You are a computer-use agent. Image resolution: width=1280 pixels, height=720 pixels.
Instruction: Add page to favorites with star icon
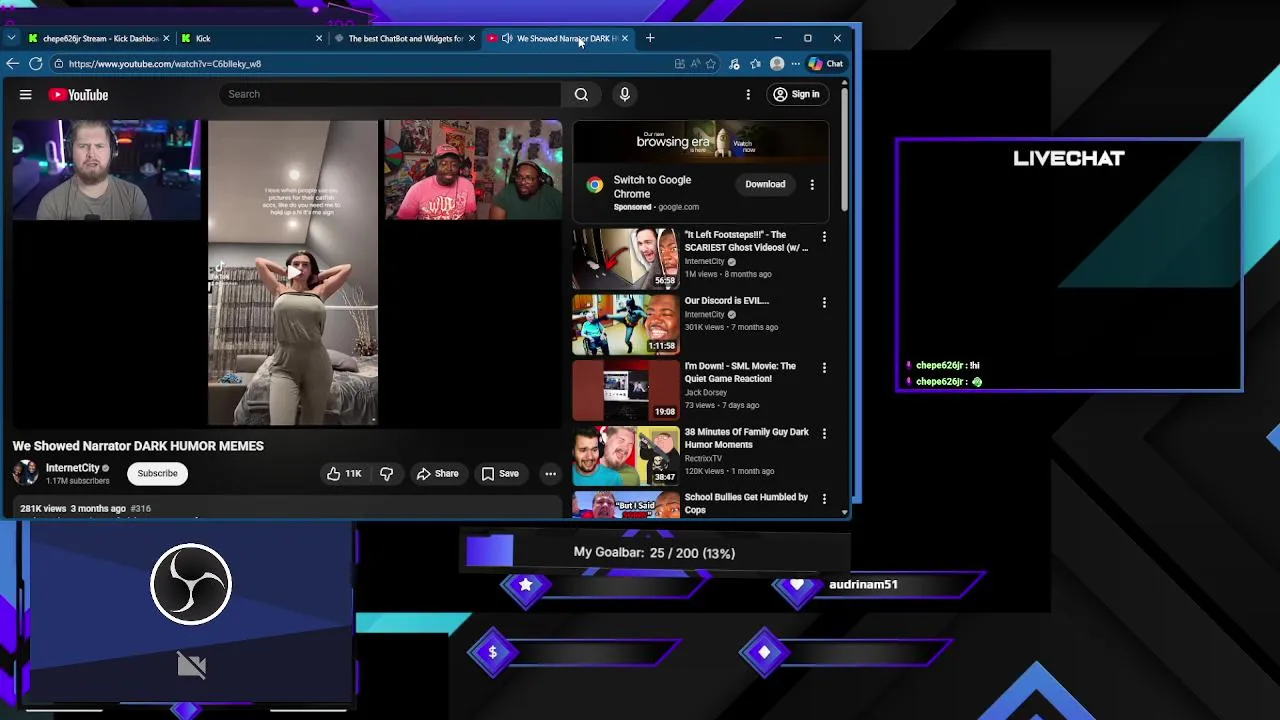click(711, 63)
